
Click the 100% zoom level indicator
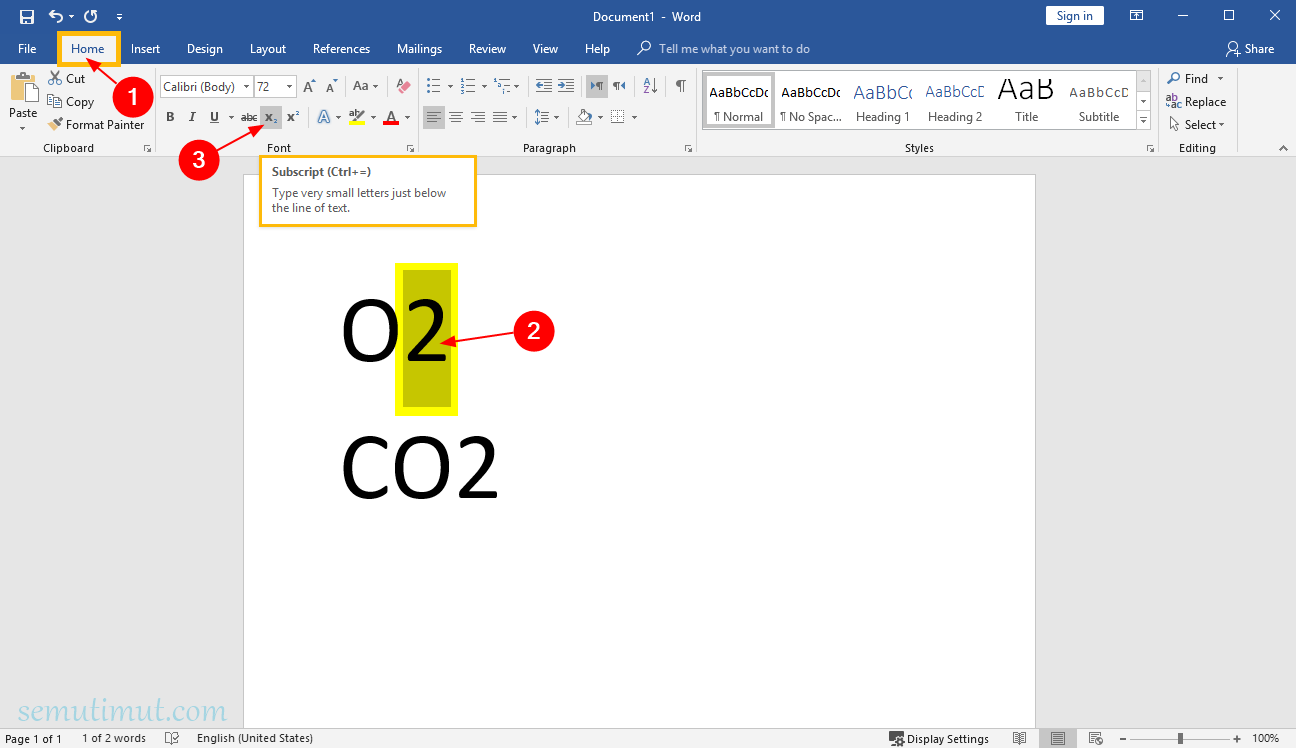pos(1265,738)
